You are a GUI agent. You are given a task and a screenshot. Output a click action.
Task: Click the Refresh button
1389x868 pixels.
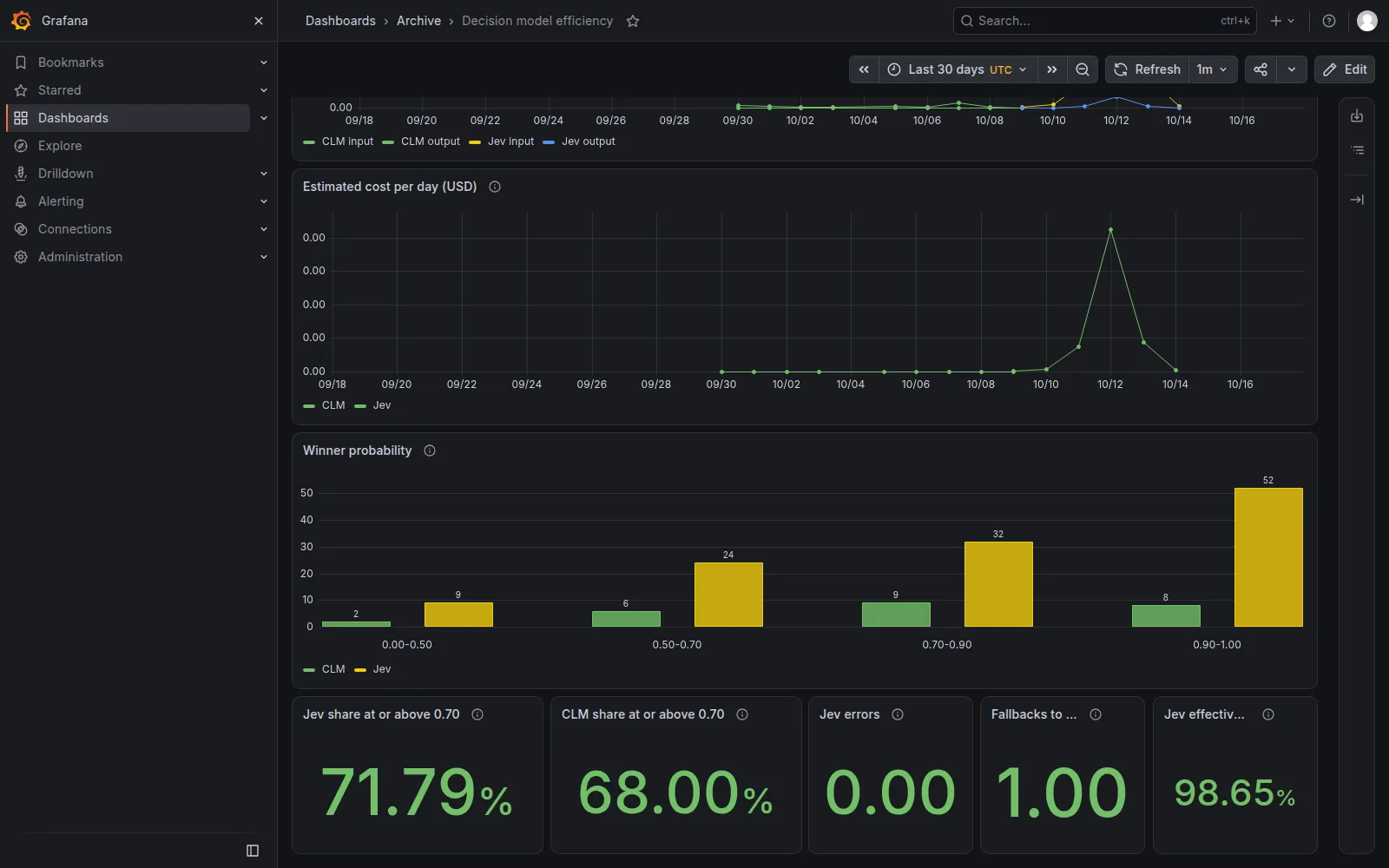click(1148, 69)
